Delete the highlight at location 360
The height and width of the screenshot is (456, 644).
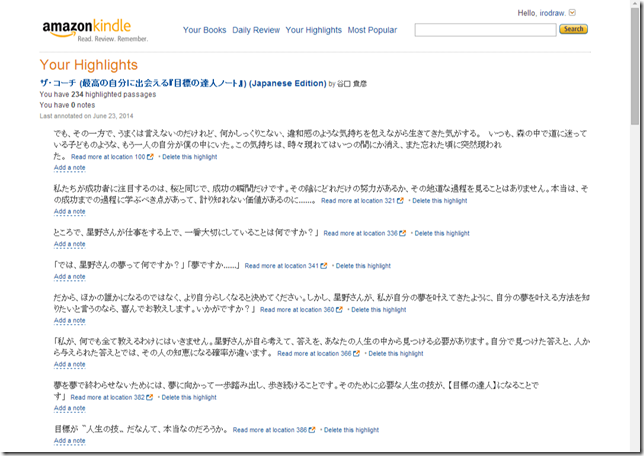click(x=379, y=310)
